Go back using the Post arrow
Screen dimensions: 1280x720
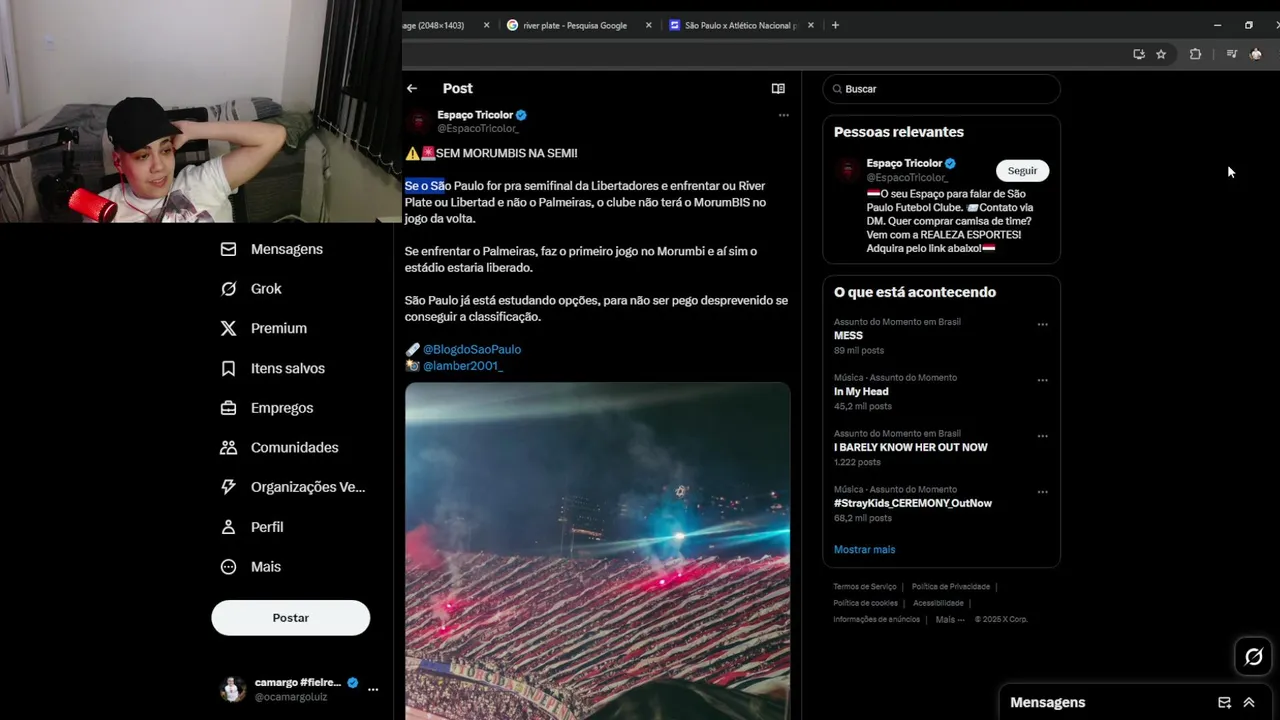point(412,88)
